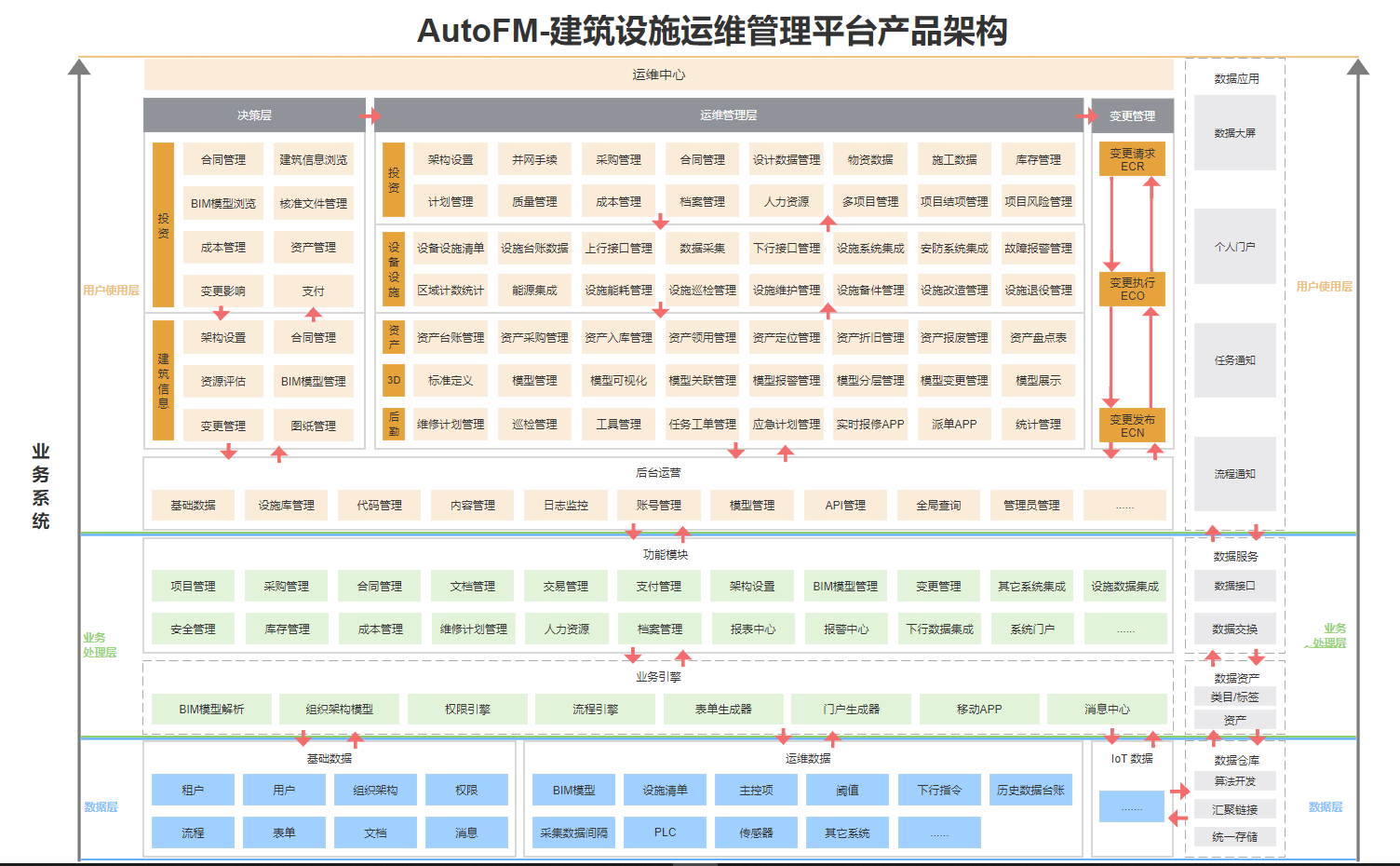Image resolution: width=1400 pixels, height=866 pixels.
Task: Click the 历史数据台账 box
Action: (x=1030, y=790)
